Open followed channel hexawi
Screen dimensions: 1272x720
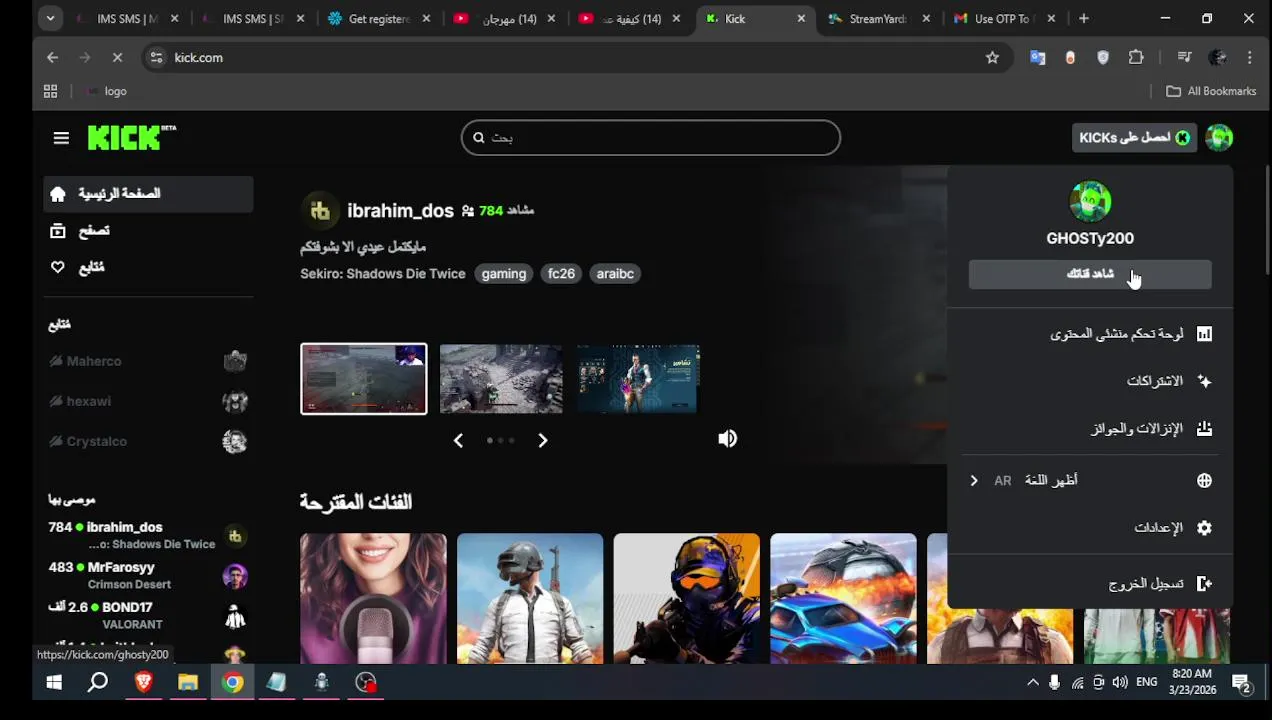[148, 401]
